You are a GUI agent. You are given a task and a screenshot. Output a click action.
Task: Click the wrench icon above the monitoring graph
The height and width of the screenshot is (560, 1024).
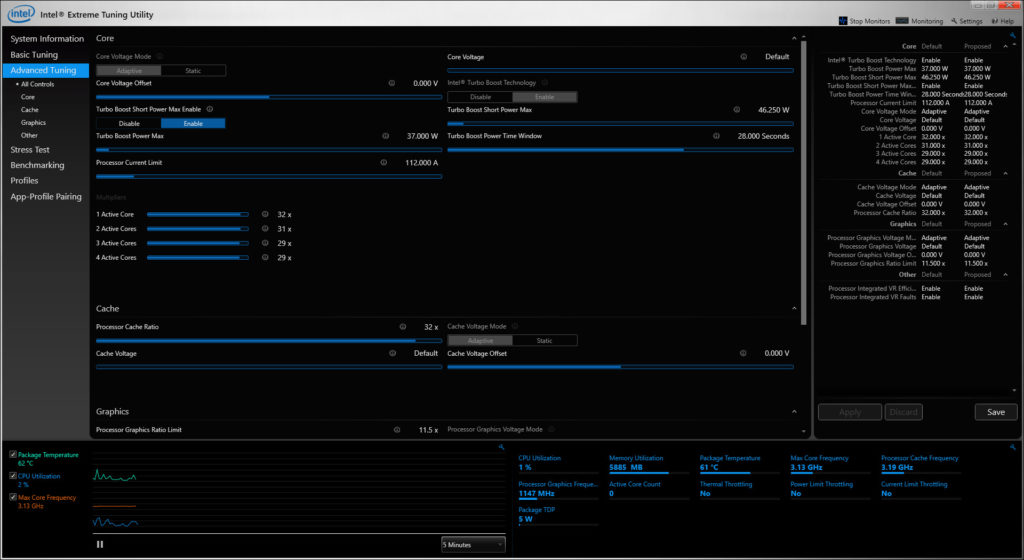click(502, 447)
